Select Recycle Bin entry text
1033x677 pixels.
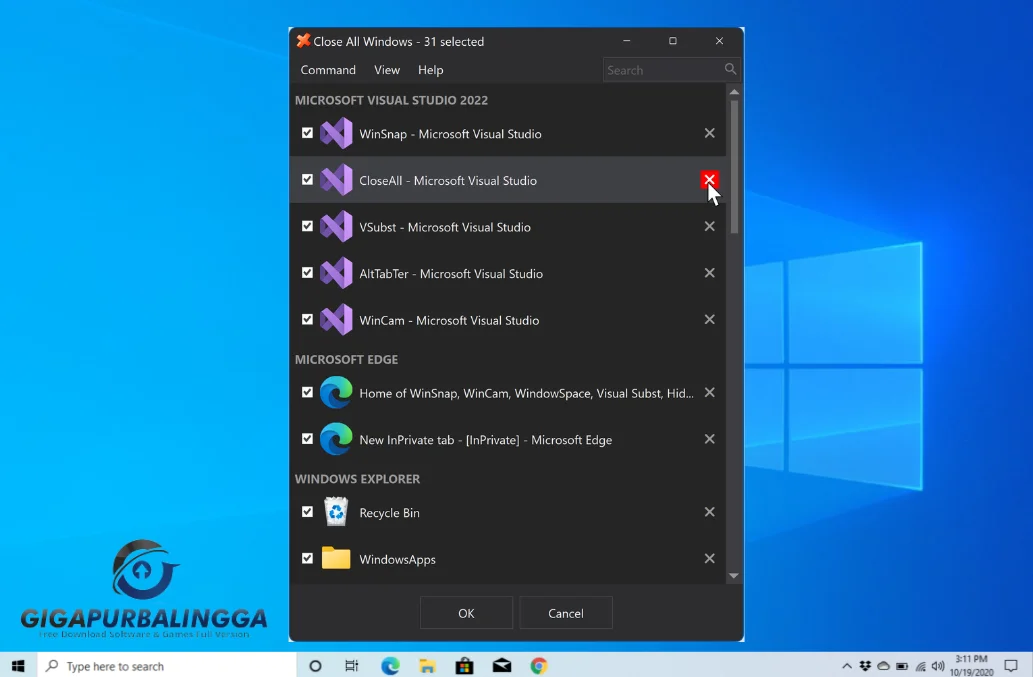click(389, 513)
